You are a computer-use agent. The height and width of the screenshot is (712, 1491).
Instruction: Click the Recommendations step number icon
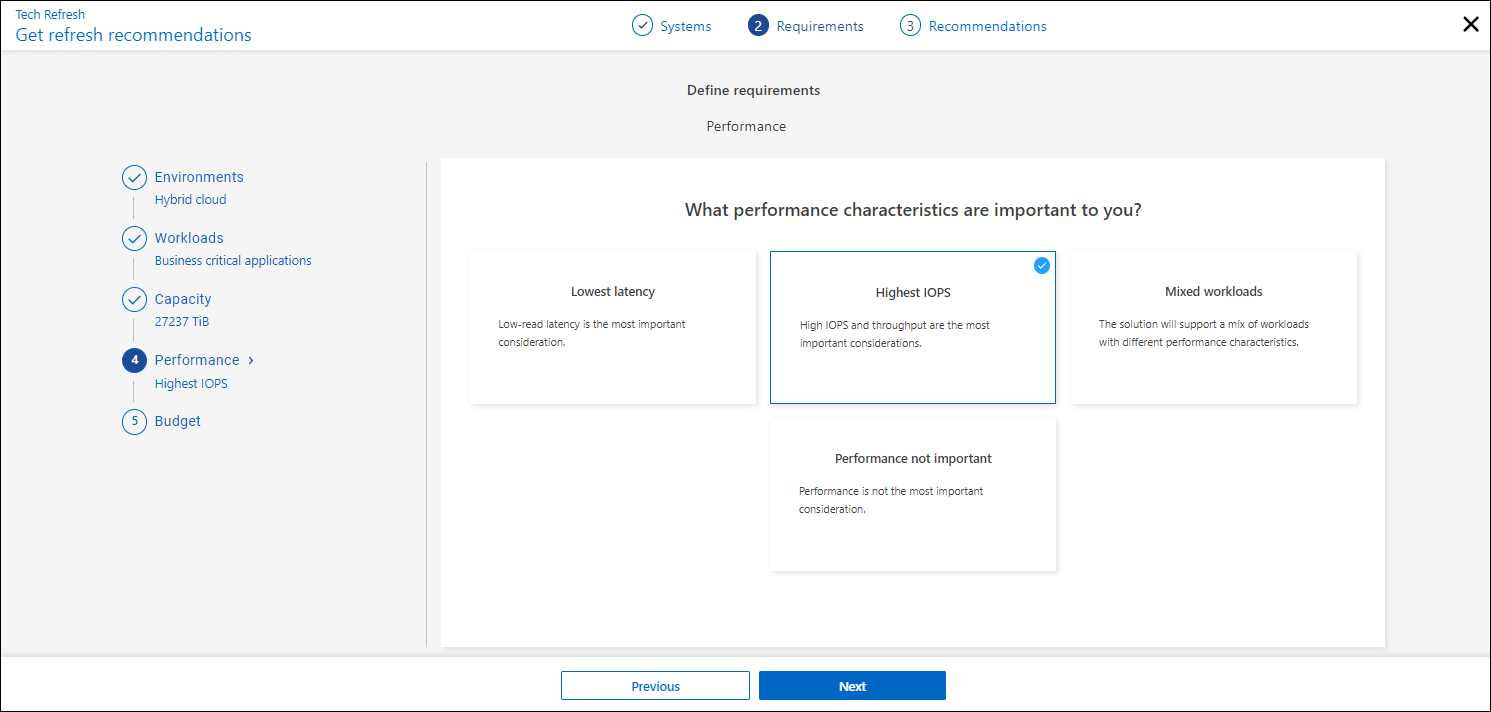910,25
